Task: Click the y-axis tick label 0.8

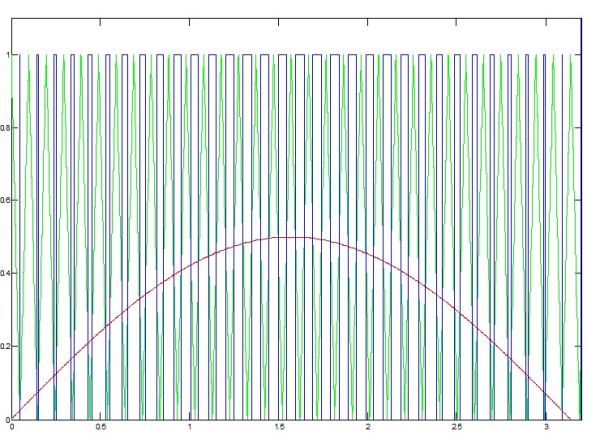Action: pyautogui.click(x=4, y=128)
